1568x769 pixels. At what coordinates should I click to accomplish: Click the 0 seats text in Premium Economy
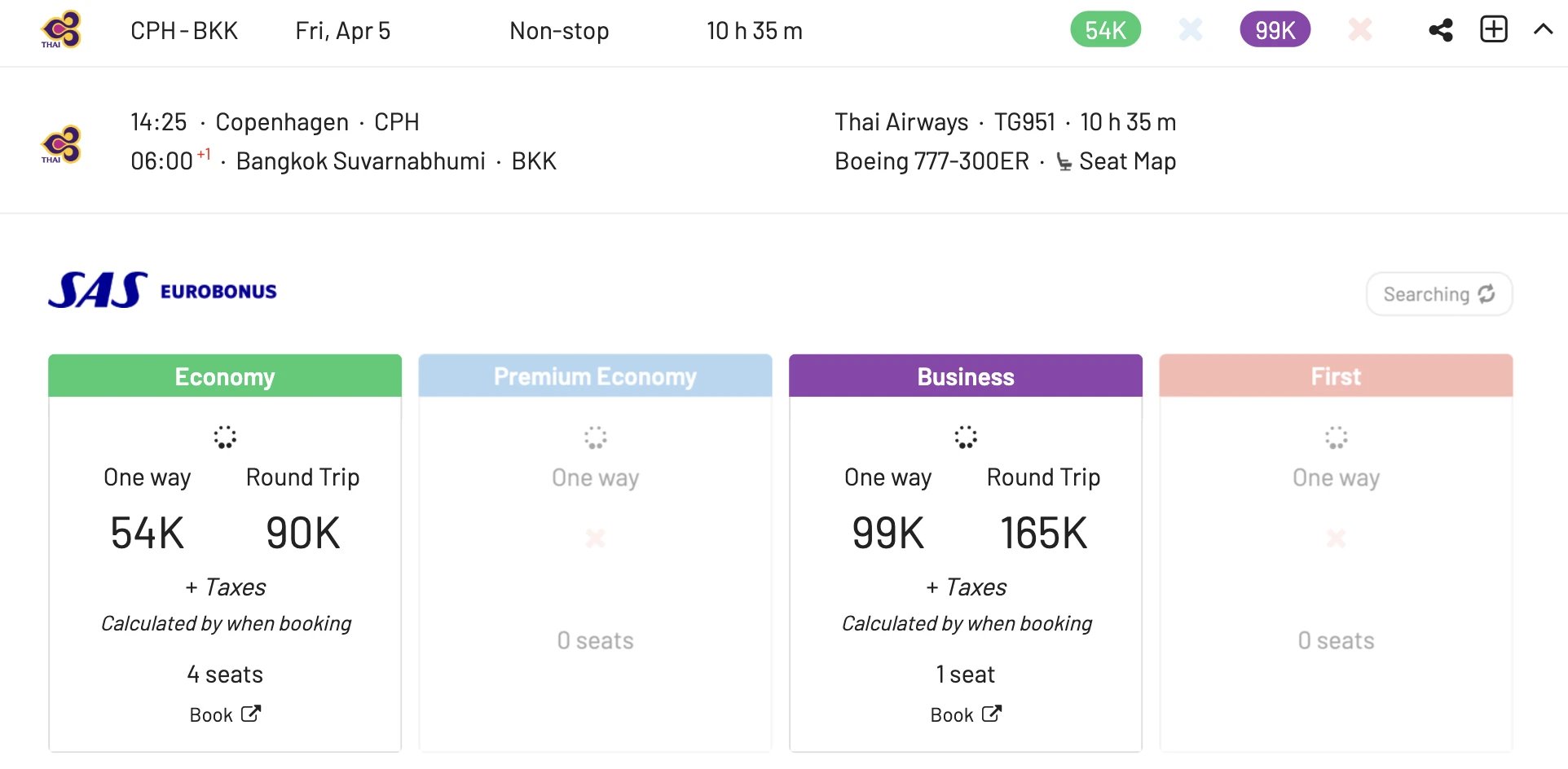595,641
